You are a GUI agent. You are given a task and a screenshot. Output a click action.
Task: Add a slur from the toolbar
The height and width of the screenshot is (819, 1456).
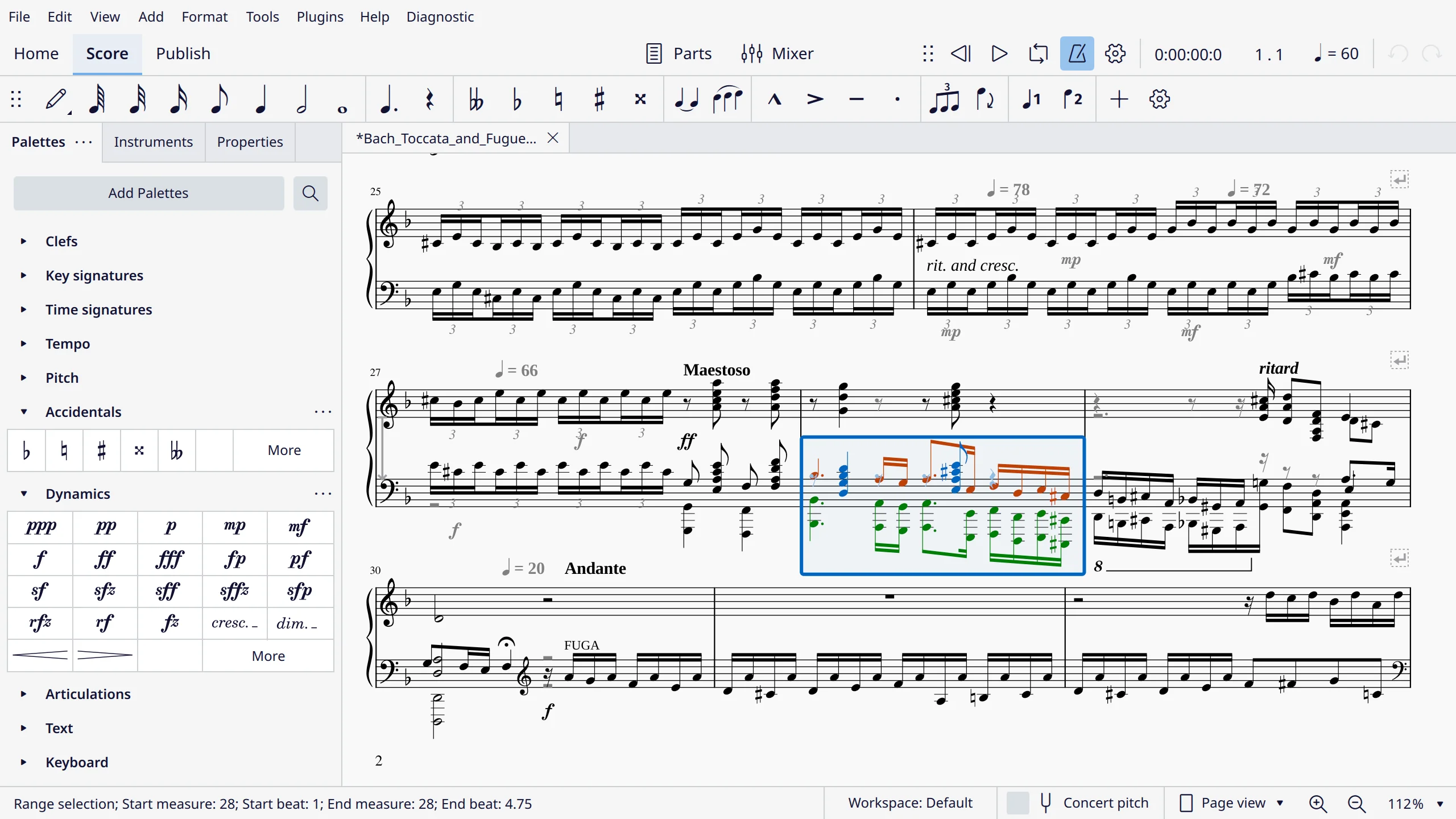[x=727, y=100]
